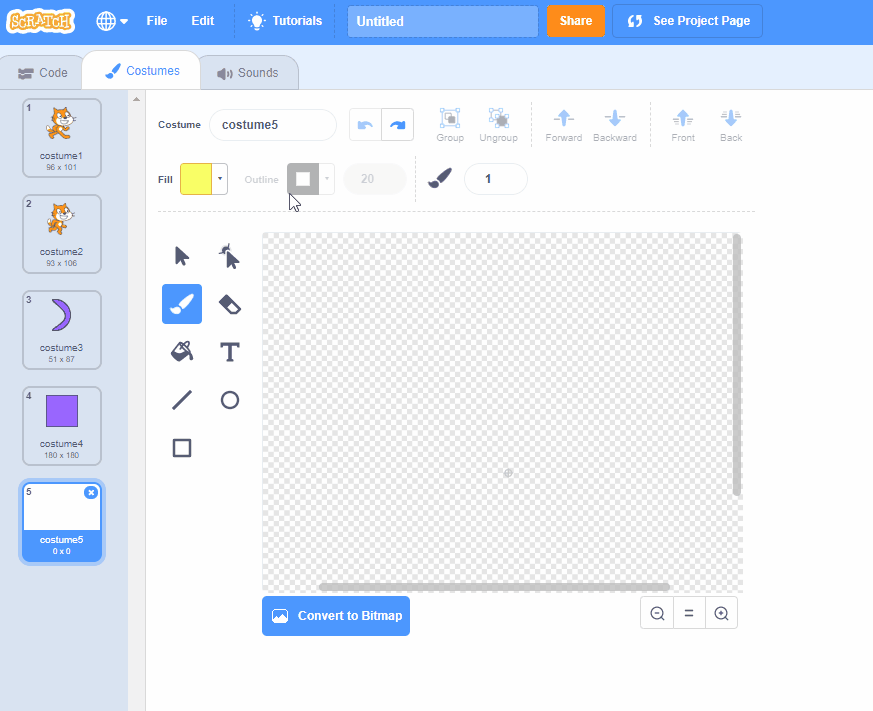Click the Convert to Bitmap button

coord(336,616)
